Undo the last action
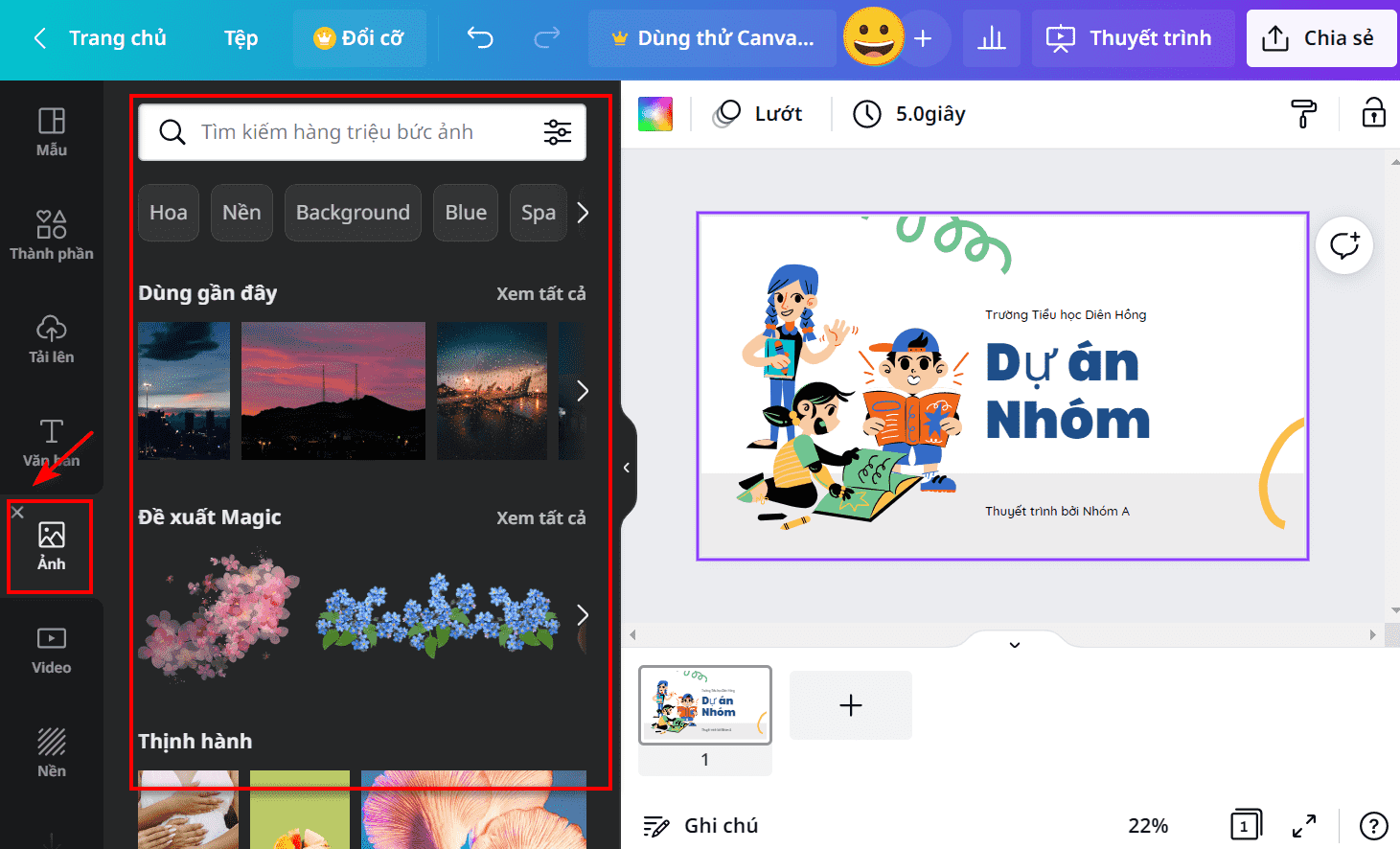This screenshot has width=1400, height=849. click(480, 38)
